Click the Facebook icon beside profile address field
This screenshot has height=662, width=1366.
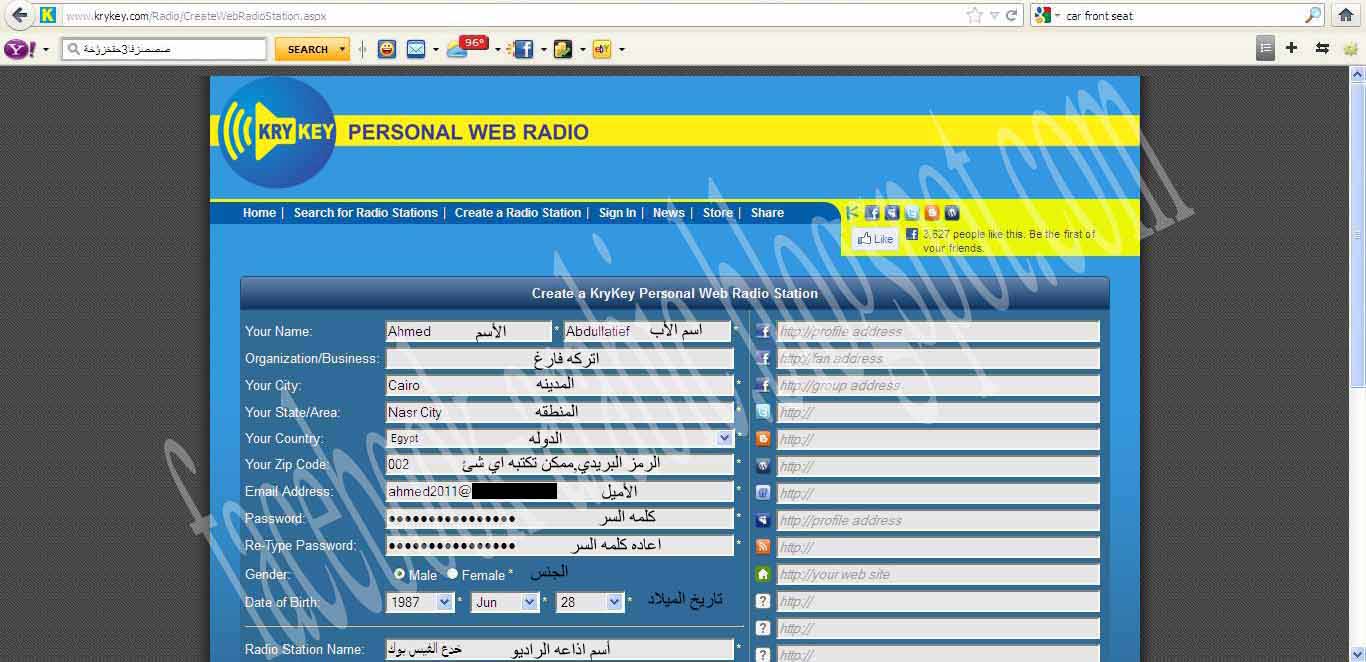coord(763,331)
